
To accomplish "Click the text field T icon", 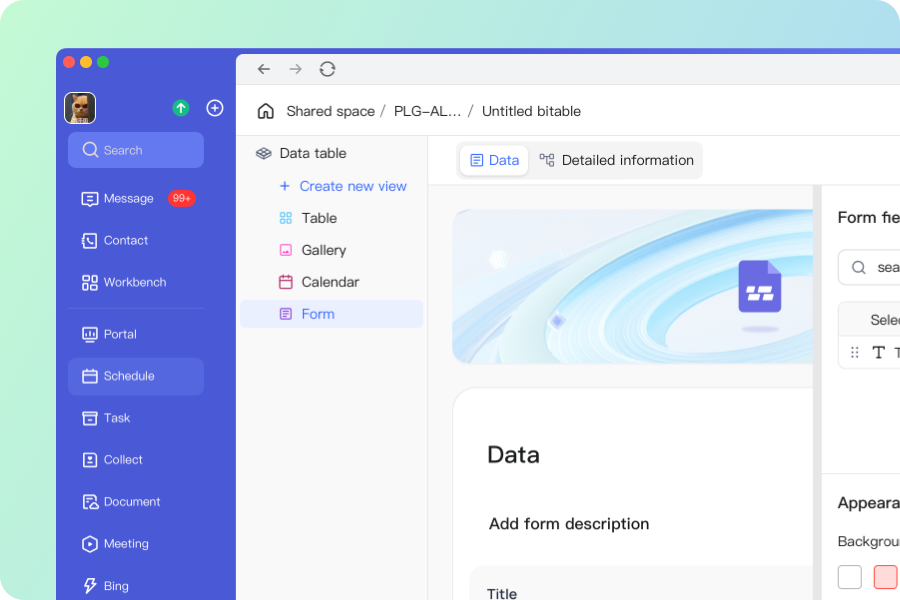I will click(x=878, y=353).
